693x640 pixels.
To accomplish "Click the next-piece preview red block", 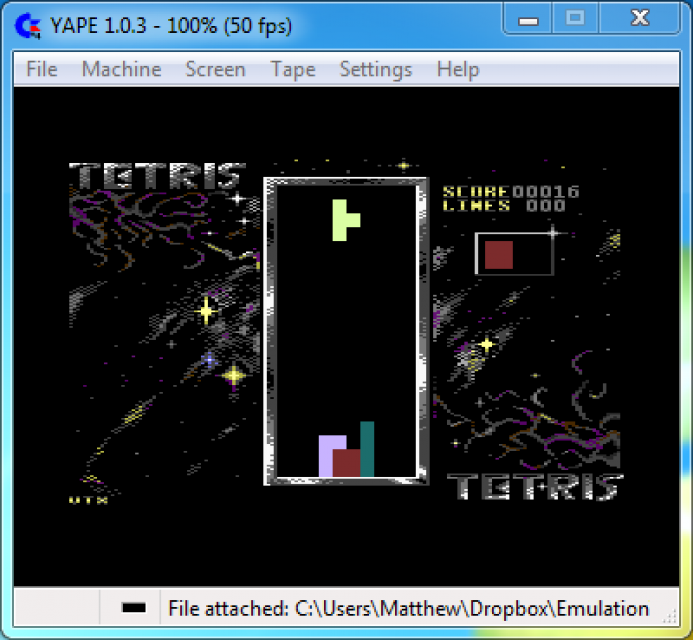I will (x=499, y=255).
